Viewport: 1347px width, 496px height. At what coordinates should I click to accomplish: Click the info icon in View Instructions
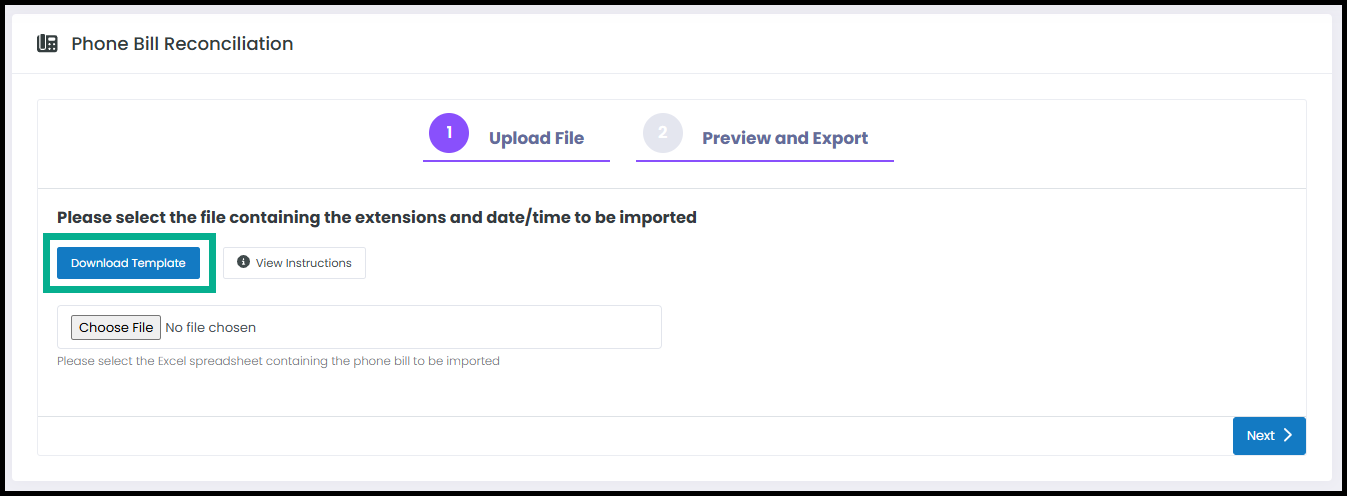tap(243, 262)
